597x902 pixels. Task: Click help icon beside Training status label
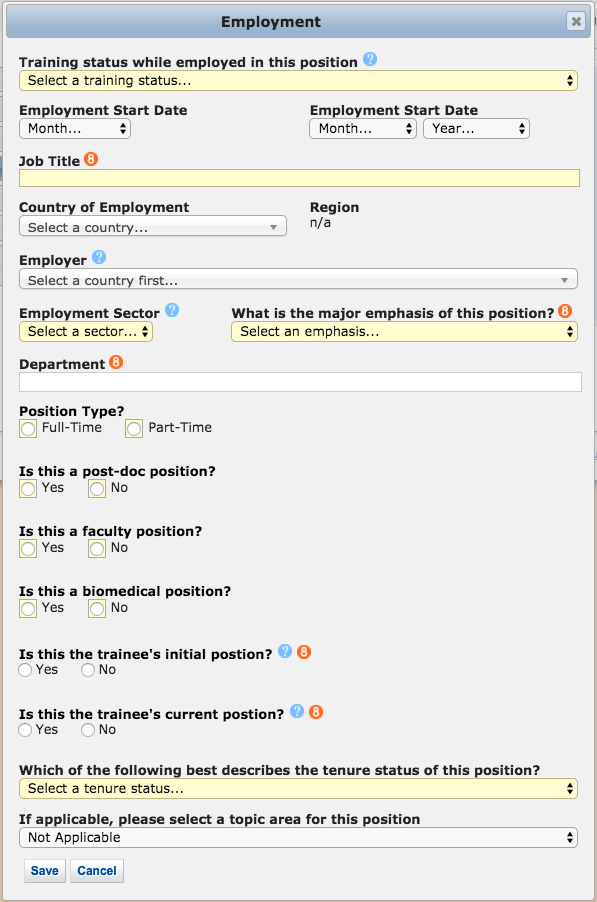pyautogui.click(x=370, y=59)
